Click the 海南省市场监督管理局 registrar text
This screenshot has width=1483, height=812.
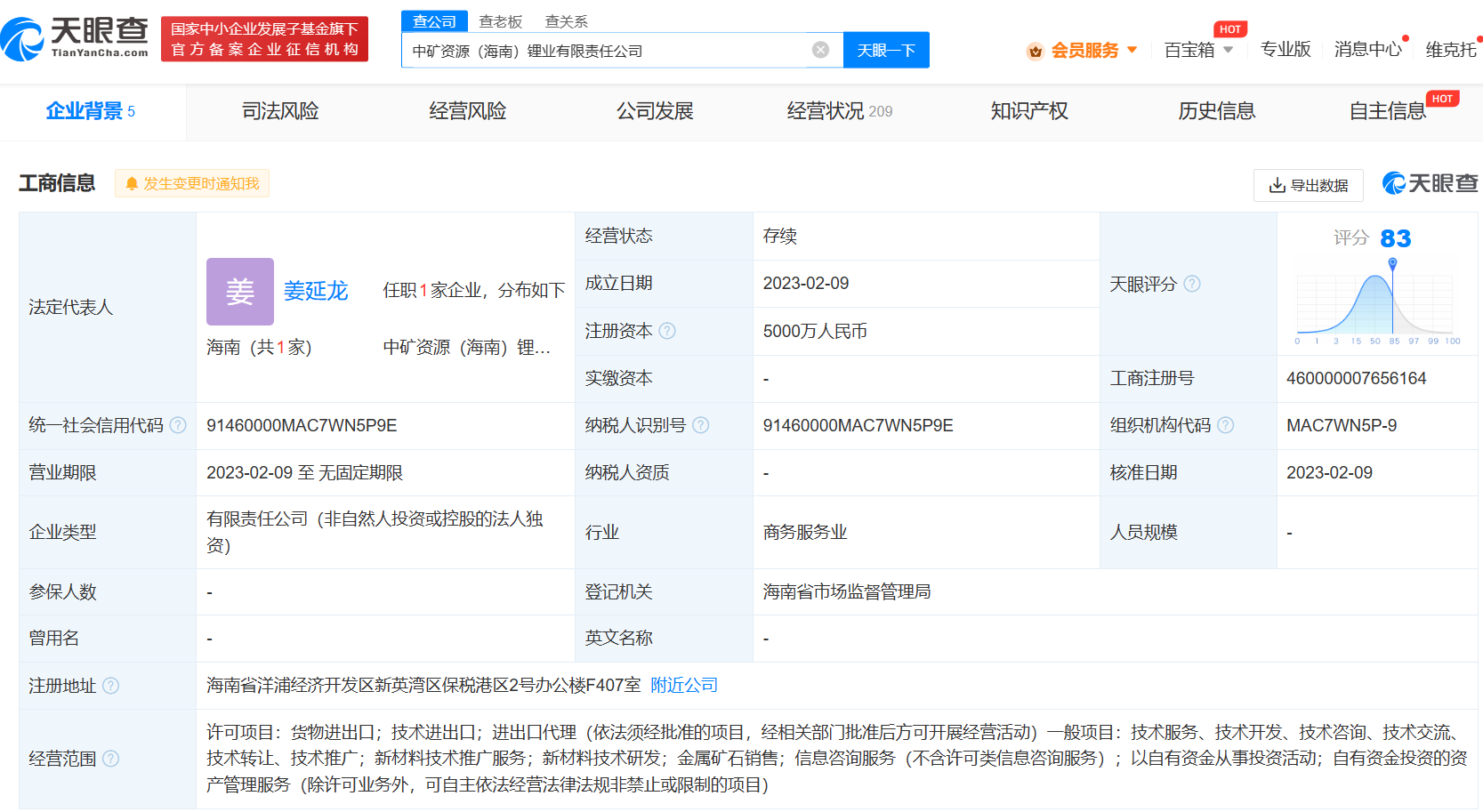847,591
